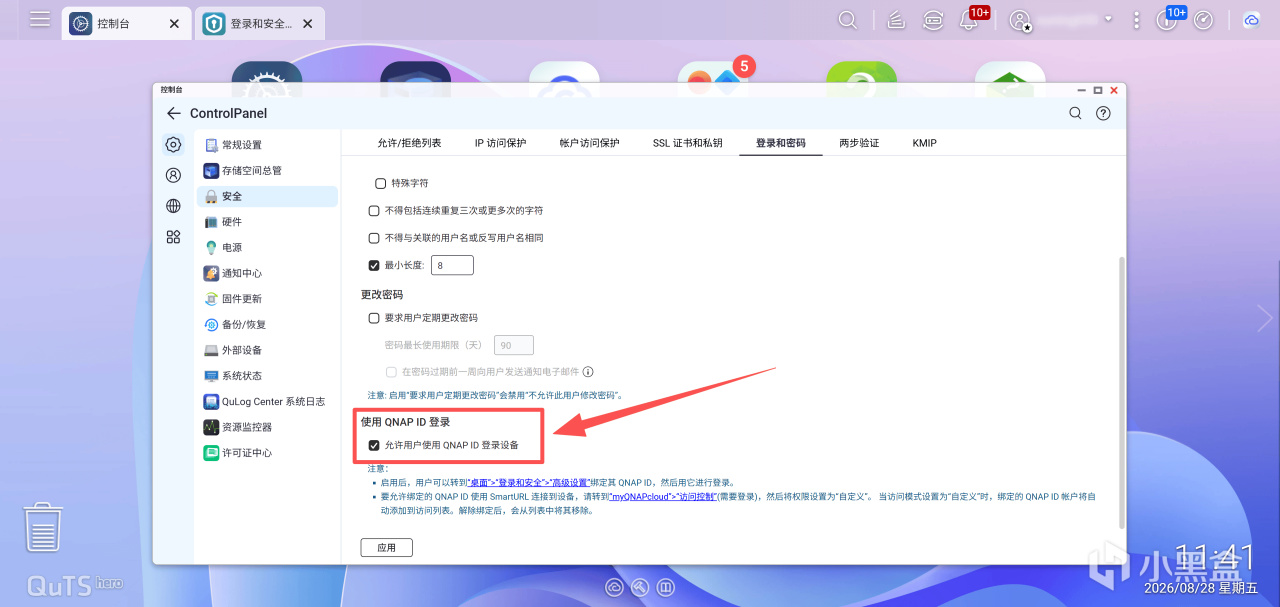Switch to 两步验证 tab
Image resolution: width=1280 pixels, height=607 pixels.
point(859,143)
